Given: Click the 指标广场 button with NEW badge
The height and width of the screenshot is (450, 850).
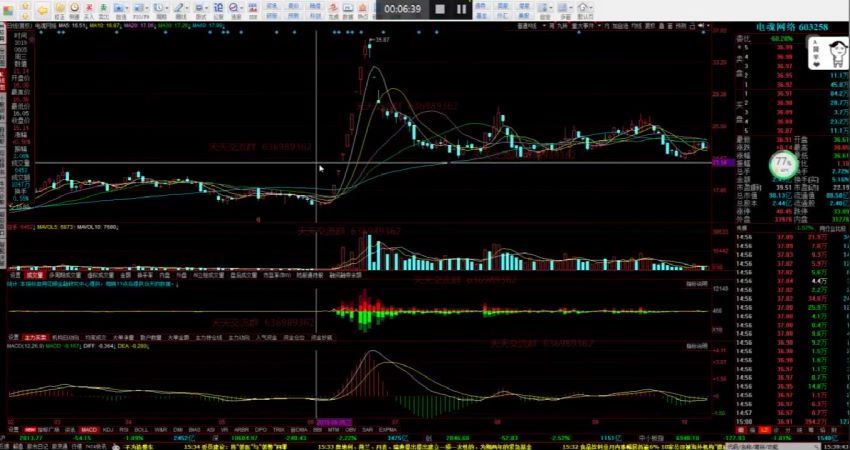Looking at the screenshot, I should (x=44, y=429).
